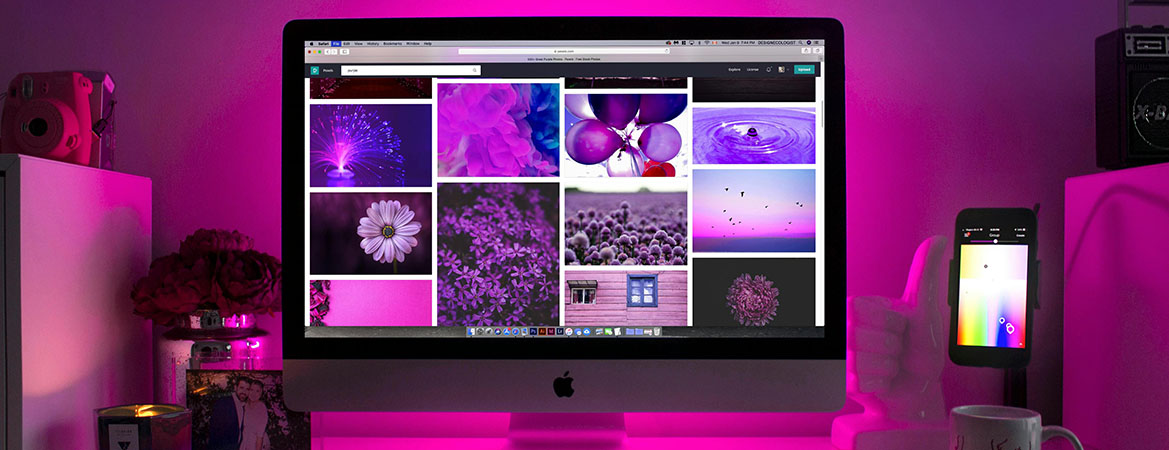Open the Explore link on Pexels
Image resolution: width=1169 pixels, height=450 pixels.
(x=734, y=69)
